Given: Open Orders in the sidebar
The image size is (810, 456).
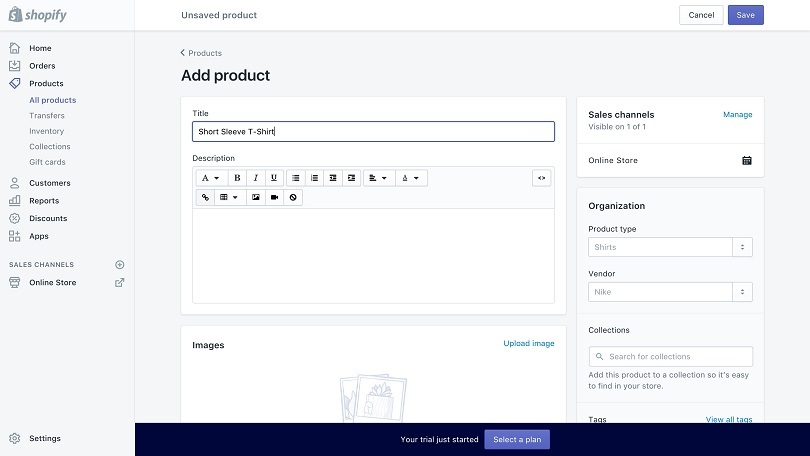Looking at the screenshot, I should pos(42,66).
